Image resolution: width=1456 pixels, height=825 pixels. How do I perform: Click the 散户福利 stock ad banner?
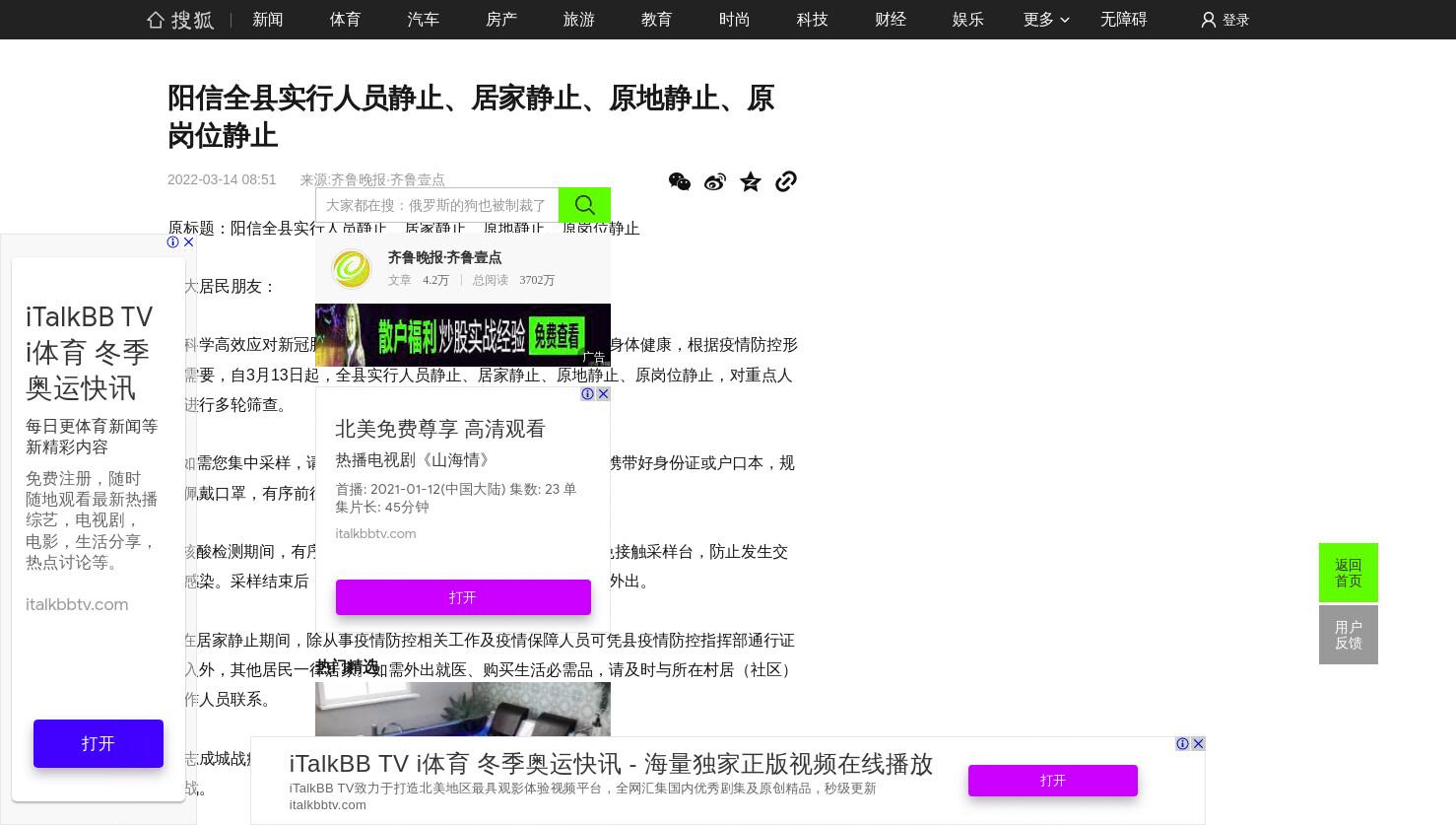(x=463, y=335)
